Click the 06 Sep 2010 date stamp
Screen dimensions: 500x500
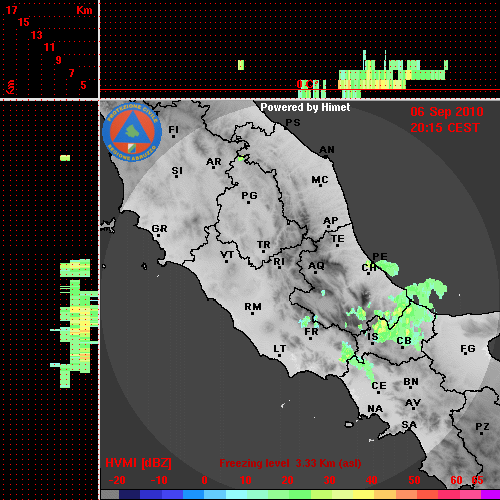[x=447, y=112]
